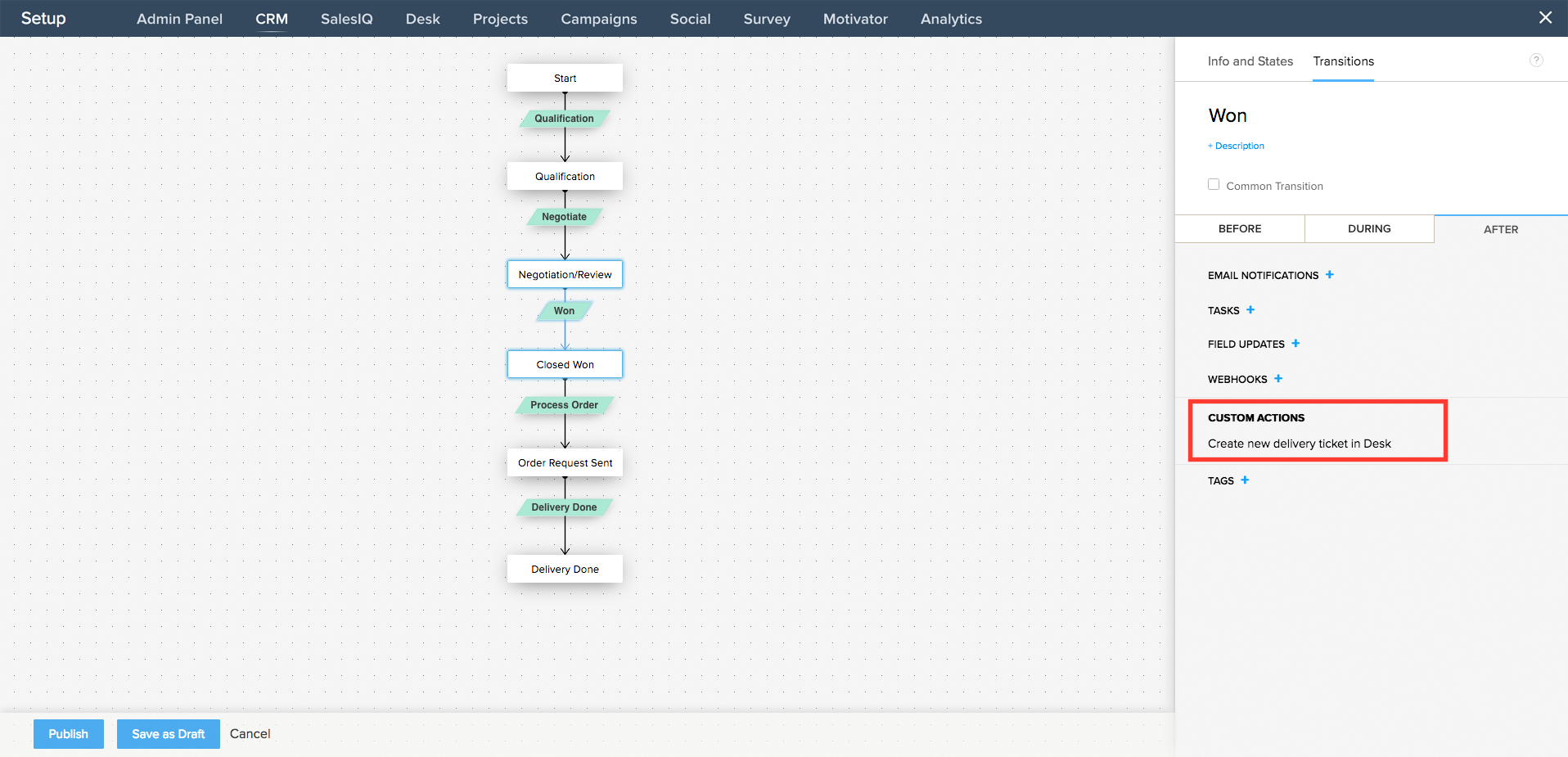Add a description via + Description link
Image resolution: width=1568 pixels, height=757 pixels.
1236,146
